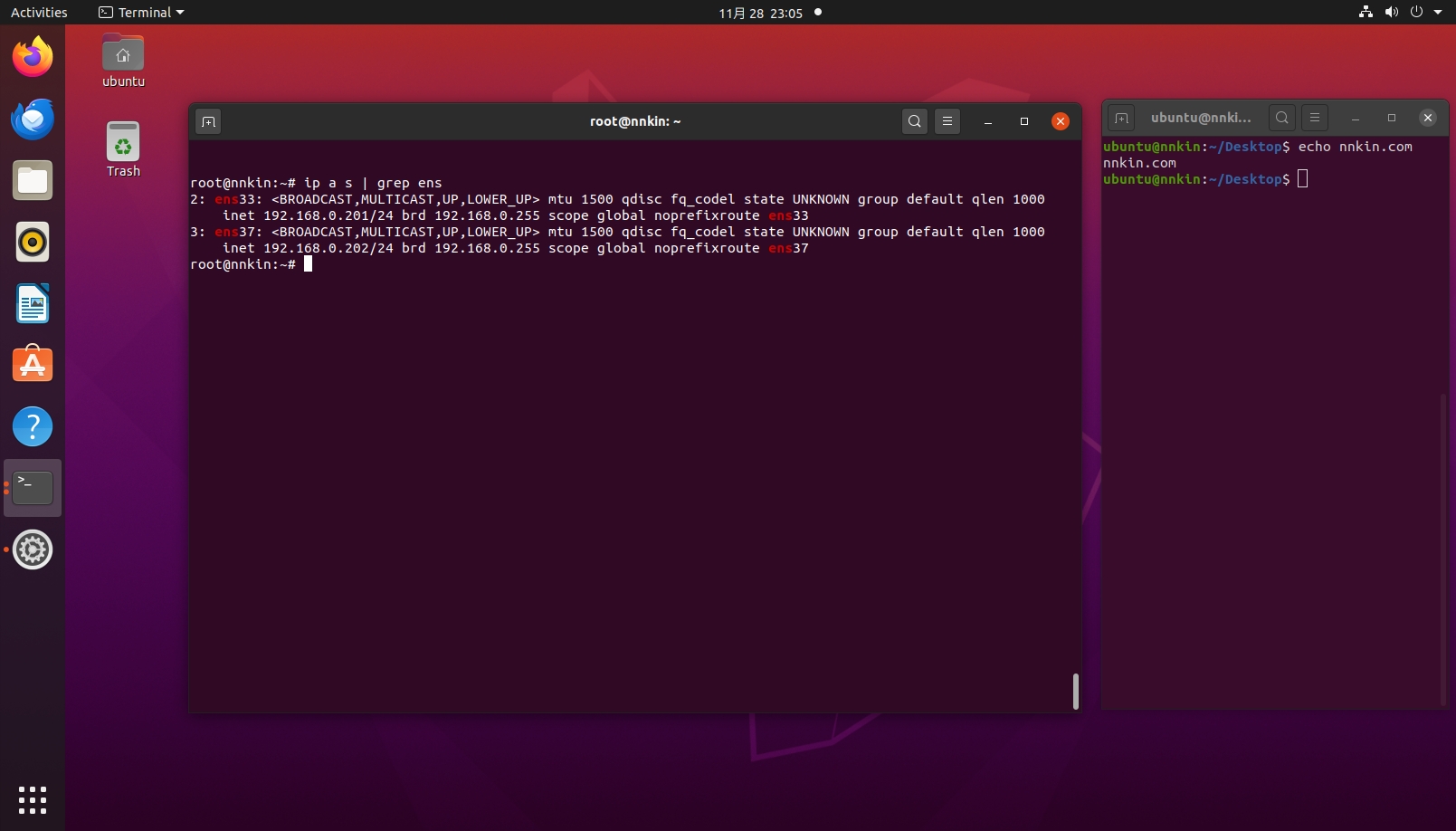Open LibreOffice Writer from the dock

click(33, 304)
